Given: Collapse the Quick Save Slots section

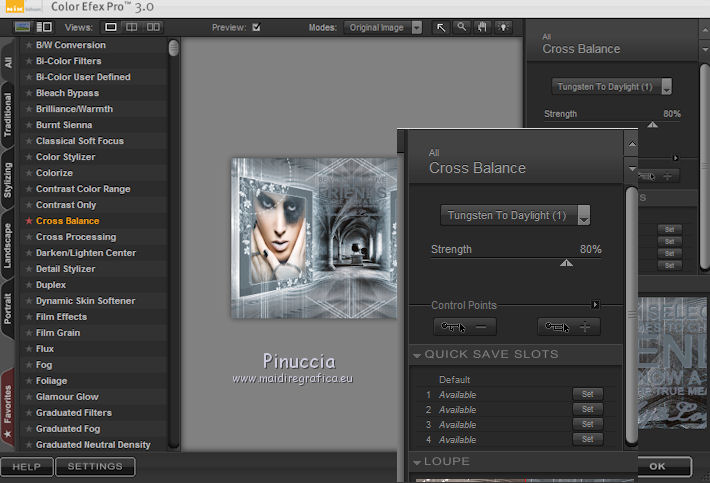Looking at the screenshot, I should pos(417,355).
